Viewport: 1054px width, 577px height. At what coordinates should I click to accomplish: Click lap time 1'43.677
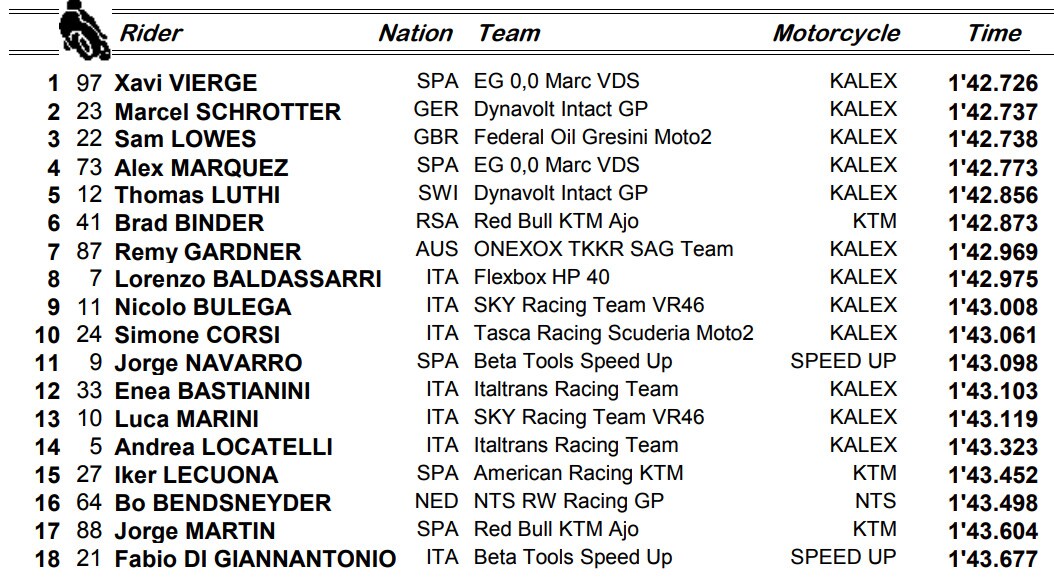click(x=993, y=560)
